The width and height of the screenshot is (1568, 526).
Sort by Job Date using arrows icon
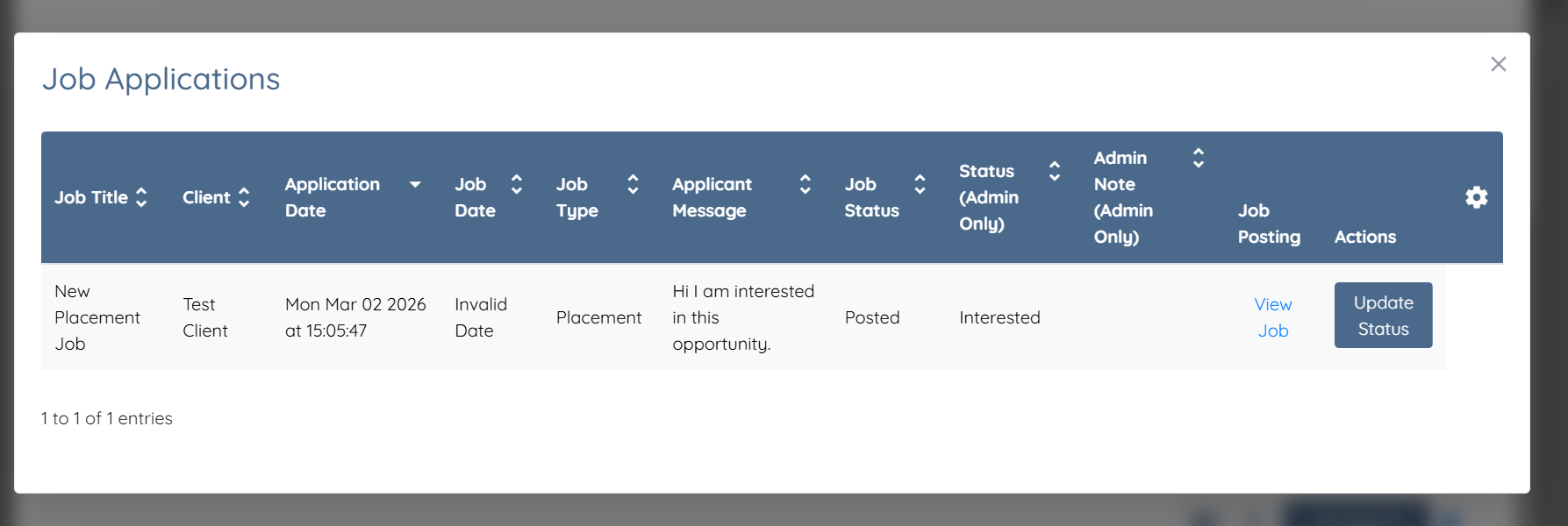[x=517, y=184]
